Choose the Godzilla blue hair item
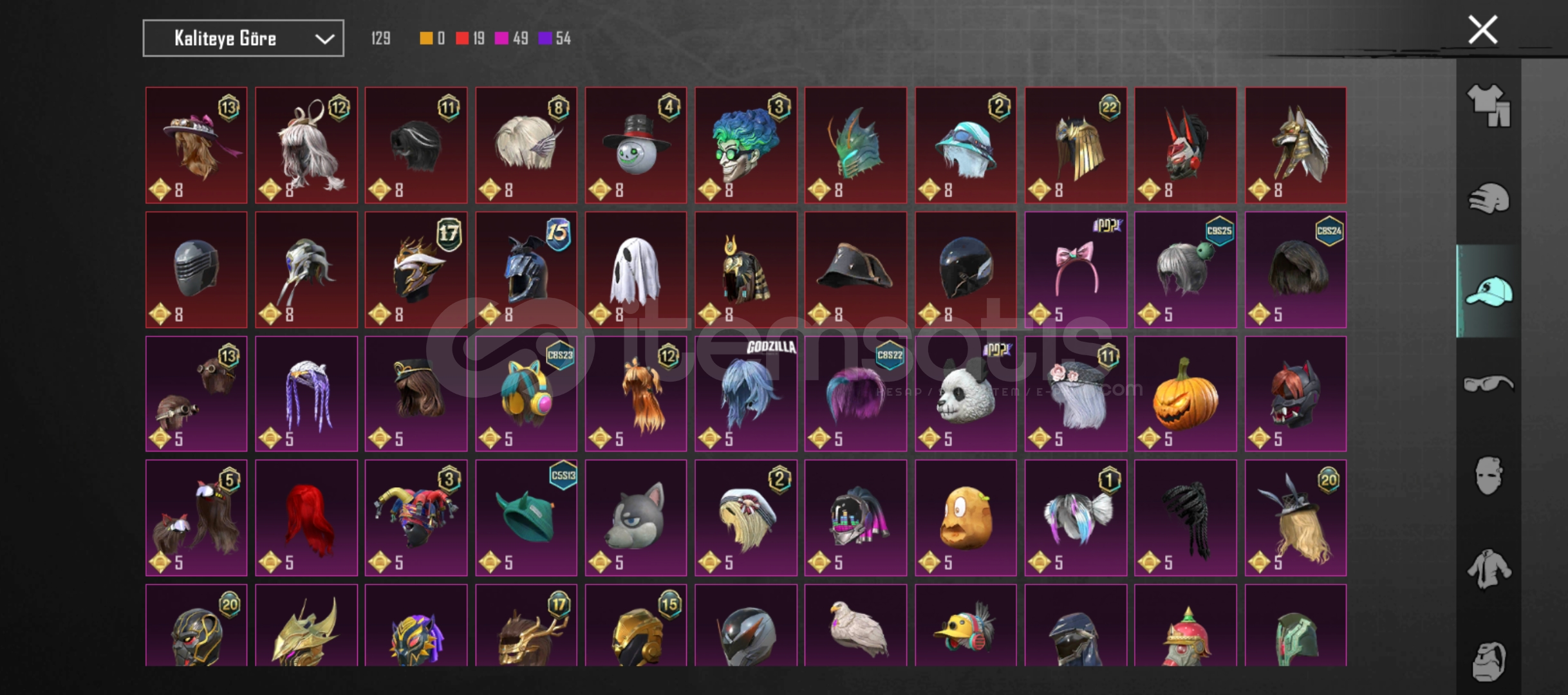This screenshot has width=1568, height=695. coord(745,394)
